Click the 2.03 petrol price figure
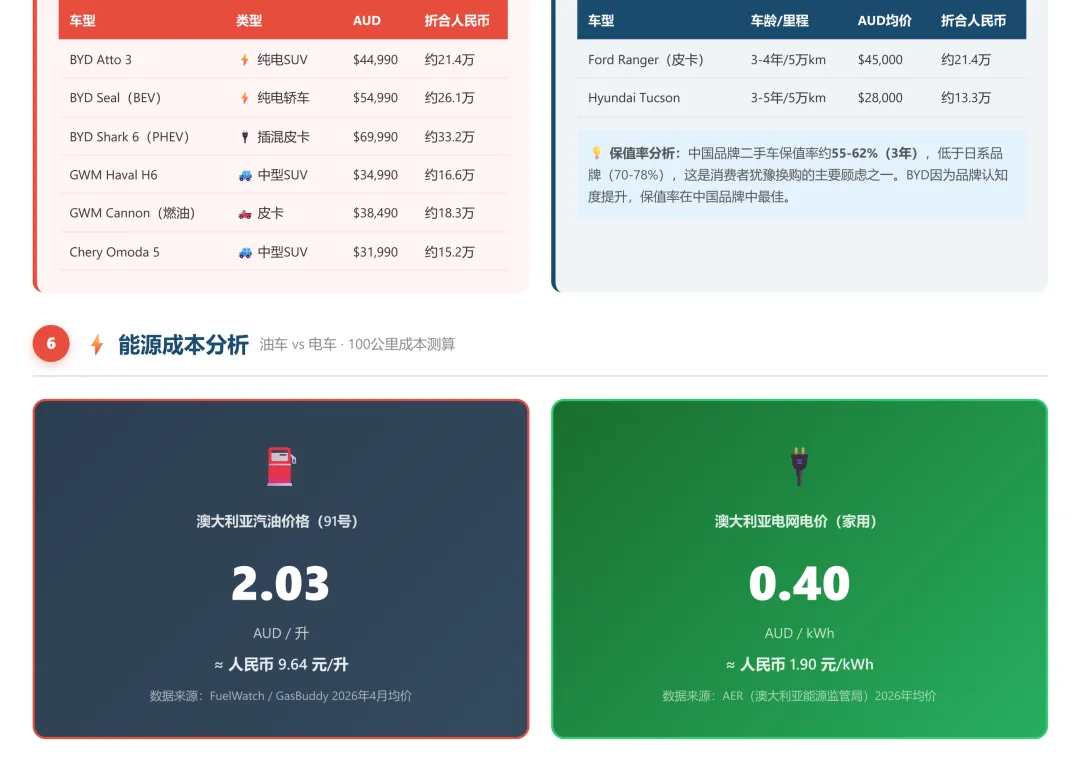Viewport: 1080px width, 763px height. tap(280, 585)
